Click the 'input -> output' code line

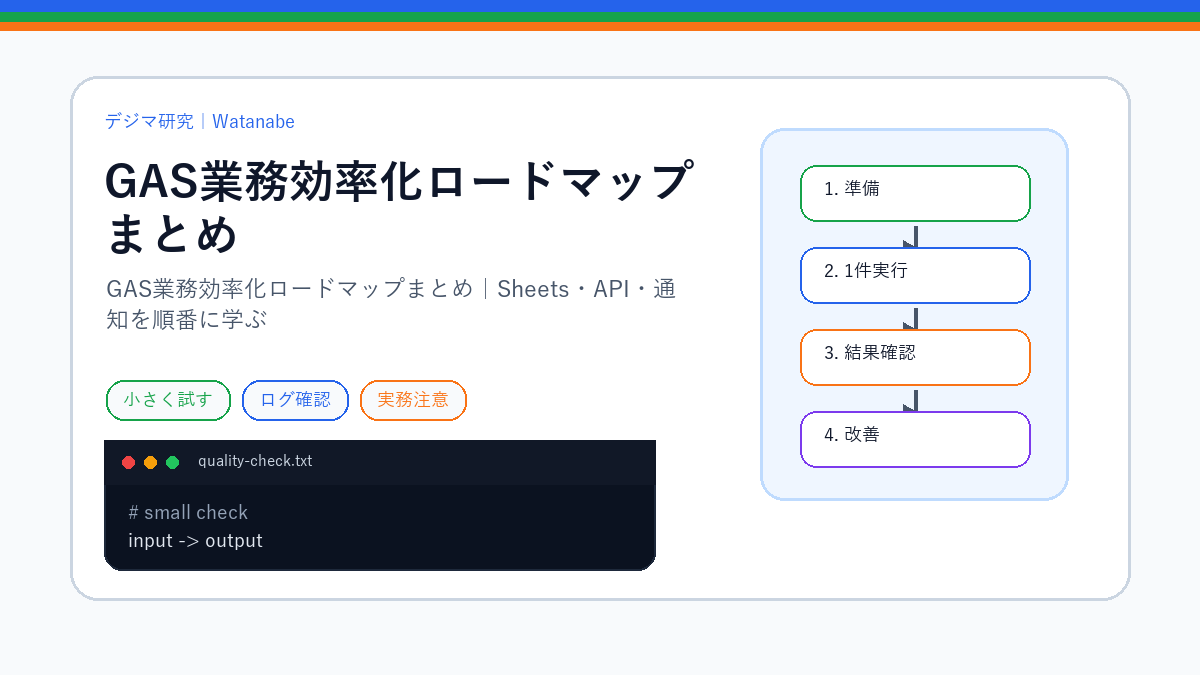pyautogui.click(x=195, y=541)
